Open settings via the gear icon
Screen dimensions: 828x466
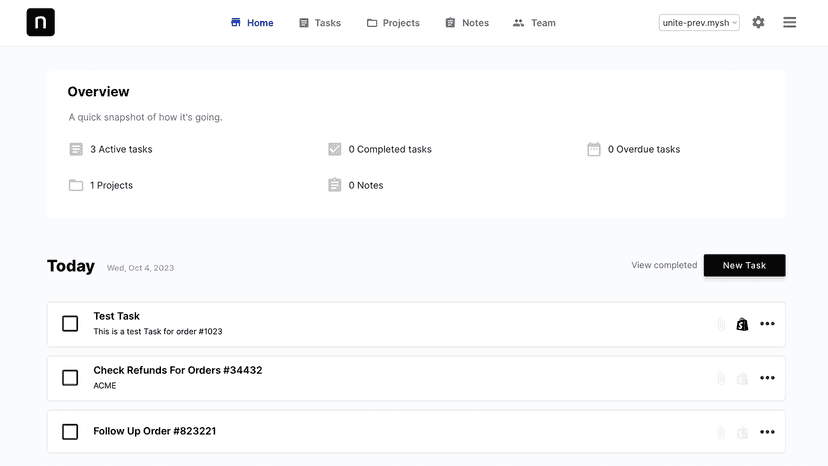758,22
